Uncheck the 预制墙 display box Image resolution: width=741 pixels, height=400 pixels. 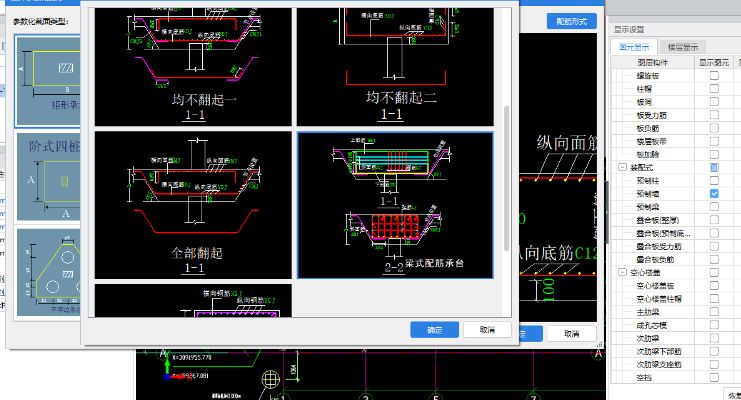pyautogui.click(x=714, y=193)
